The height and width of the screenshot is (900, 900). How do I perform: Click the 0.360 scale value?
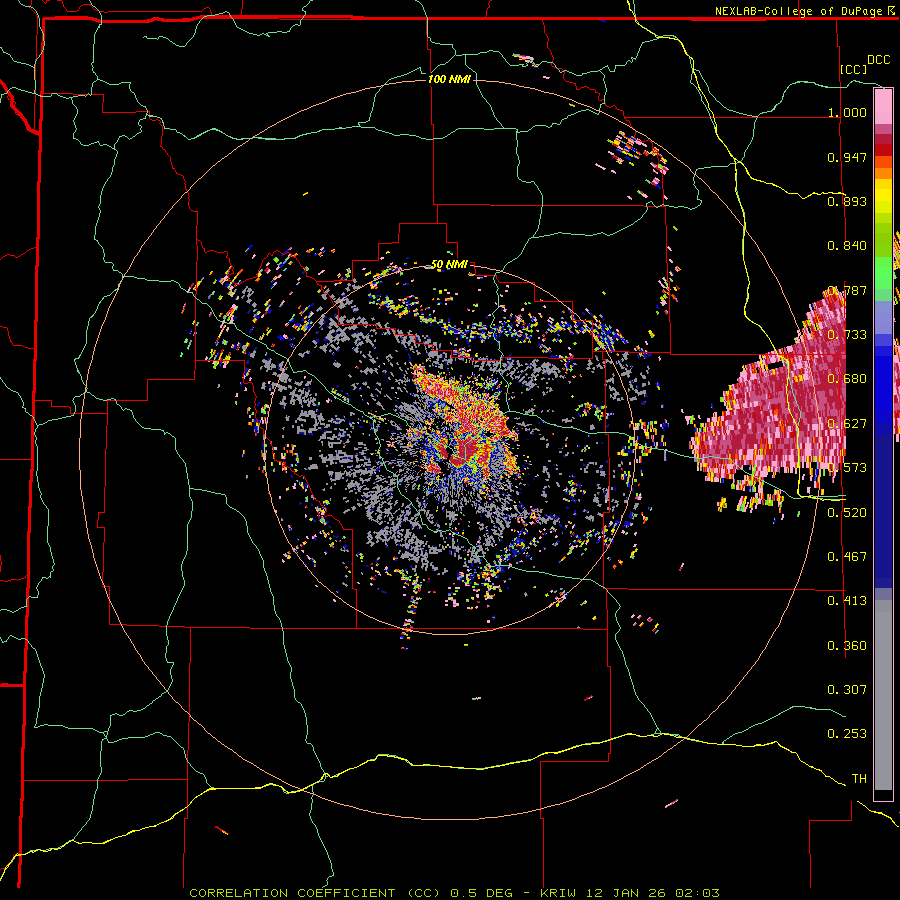(847, 646)
